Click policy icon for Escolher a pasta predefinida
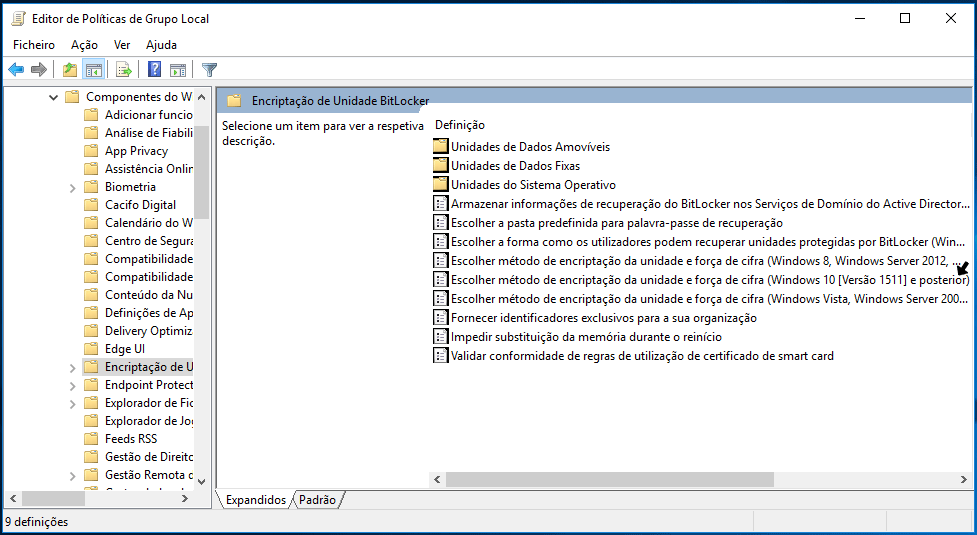The width and height of the screenshot is (977, 535). click(x=441, y=222)
